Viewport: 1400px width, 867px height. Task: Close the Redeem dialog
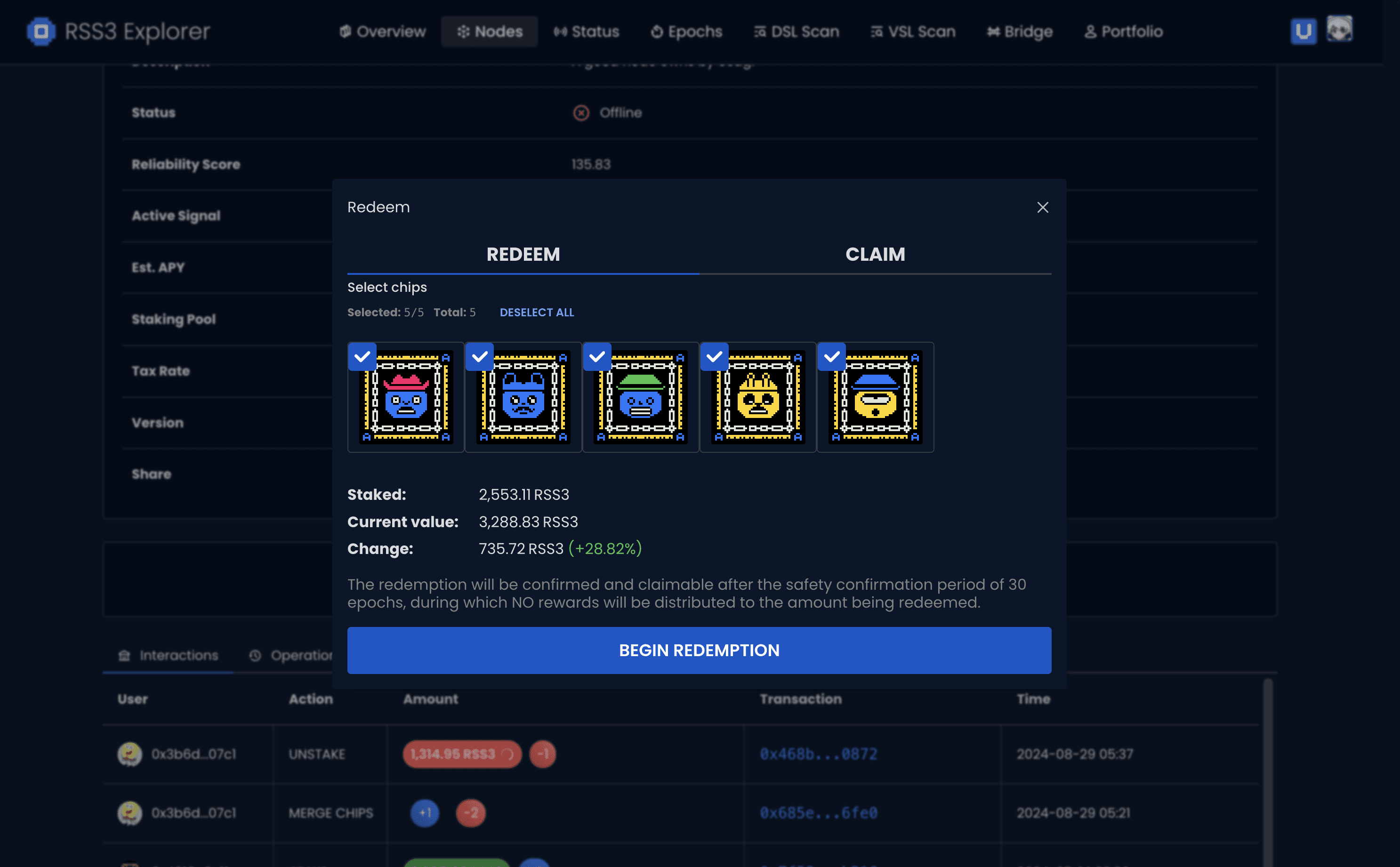coord(1042,207)
